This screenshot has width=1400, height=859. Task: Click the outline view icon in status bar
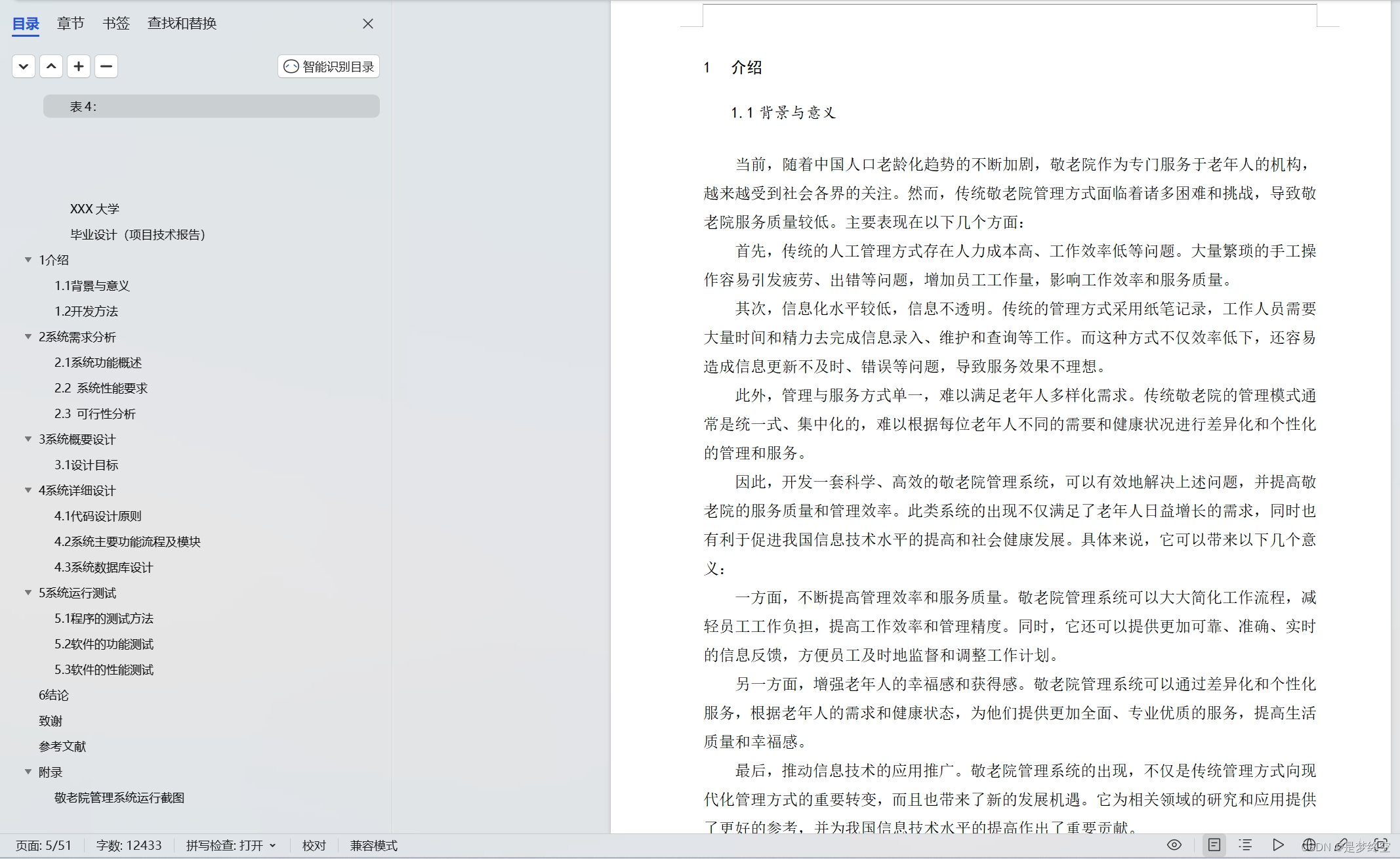[1245, 845]
